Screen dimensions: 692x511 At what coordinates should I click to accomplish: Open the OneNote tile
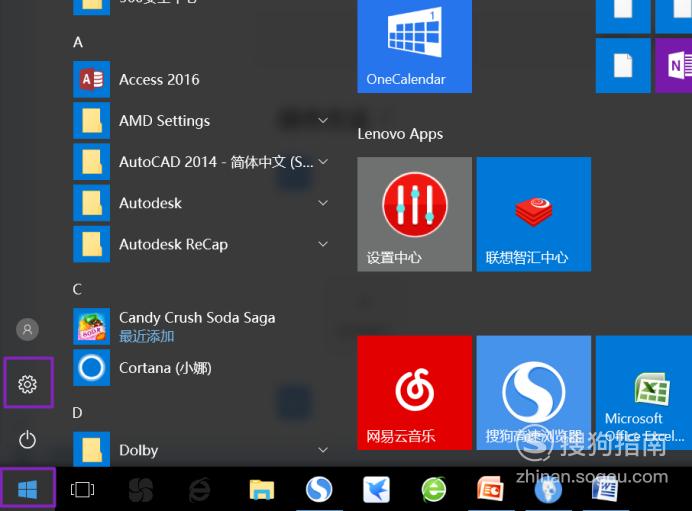[673, 65]
